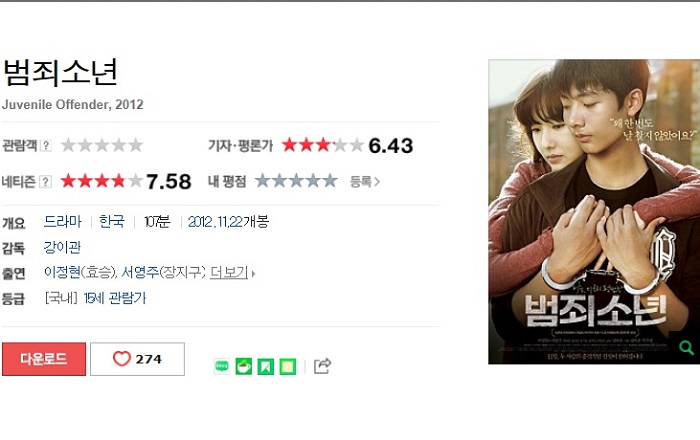Image resolution: width=700 pixels, height=440 pixels.
Task: Open director 강이관 link
Action: pos(62,247)
